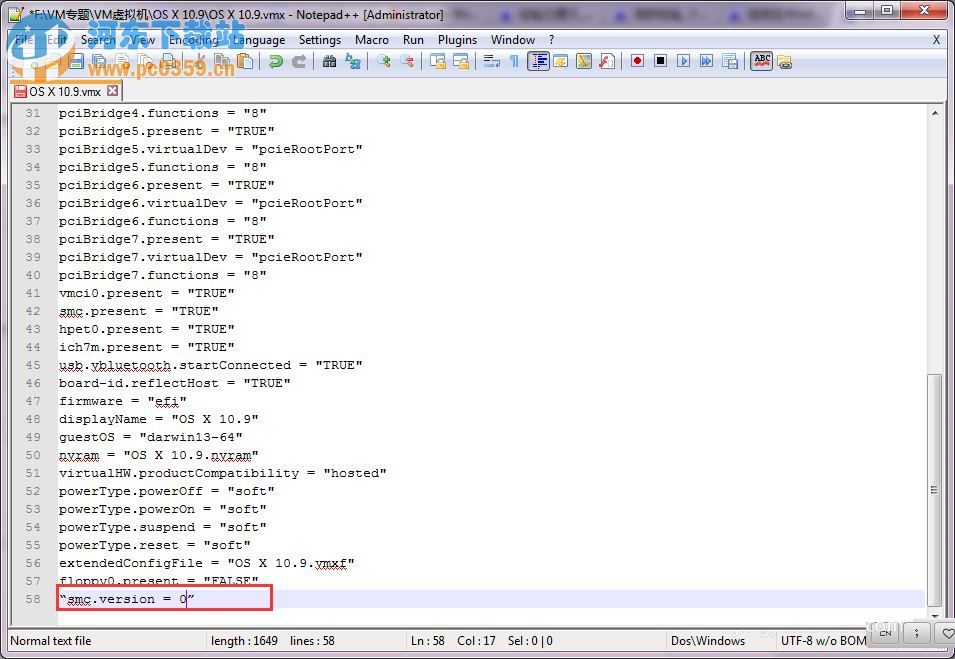
Task: Open the Language menu
Action: 258,40
